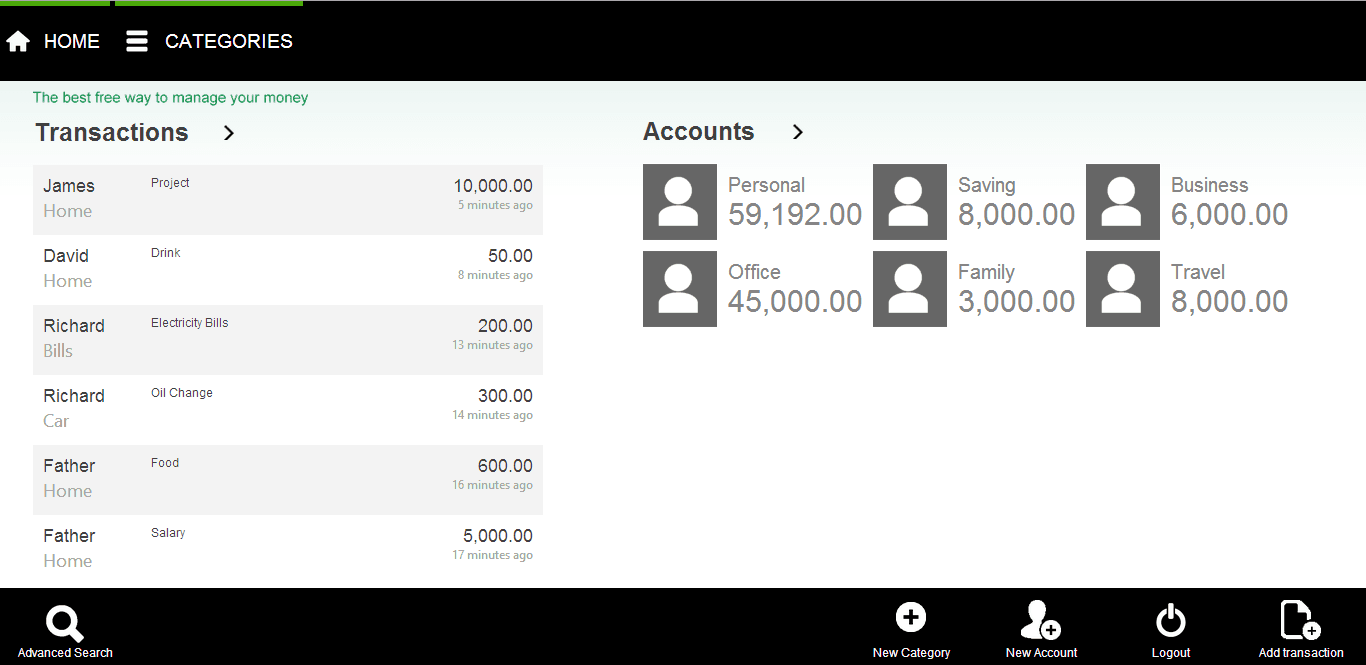The width and height of the screenshot is (1366, 665).
Task: Click the Project description text
Action: click(x=170, y=183)
